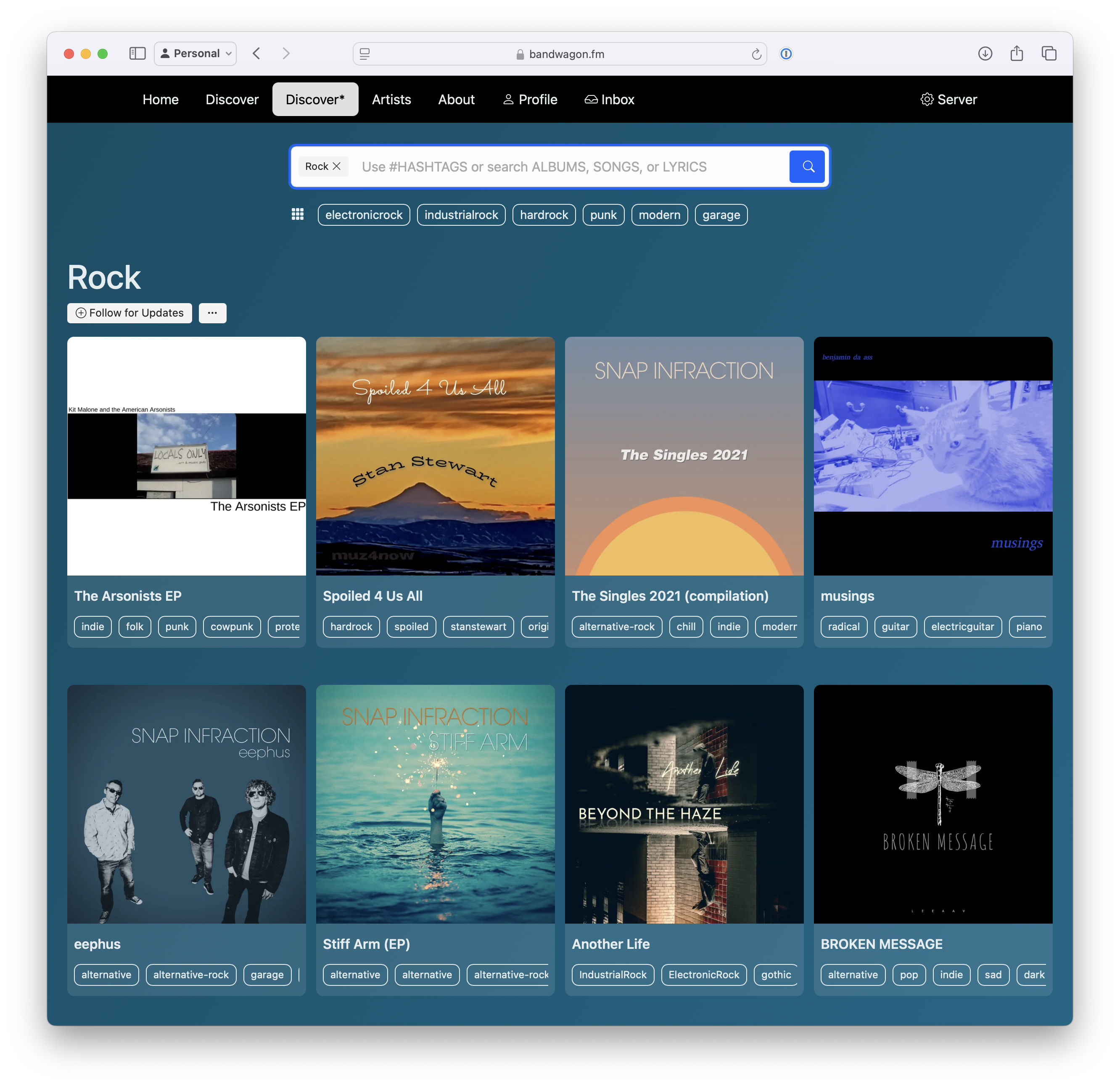Image resolution: width=1120 pixels, height=1088 pixels.
Task: Select the industrialrock hashtag chip
Action: 461,215
